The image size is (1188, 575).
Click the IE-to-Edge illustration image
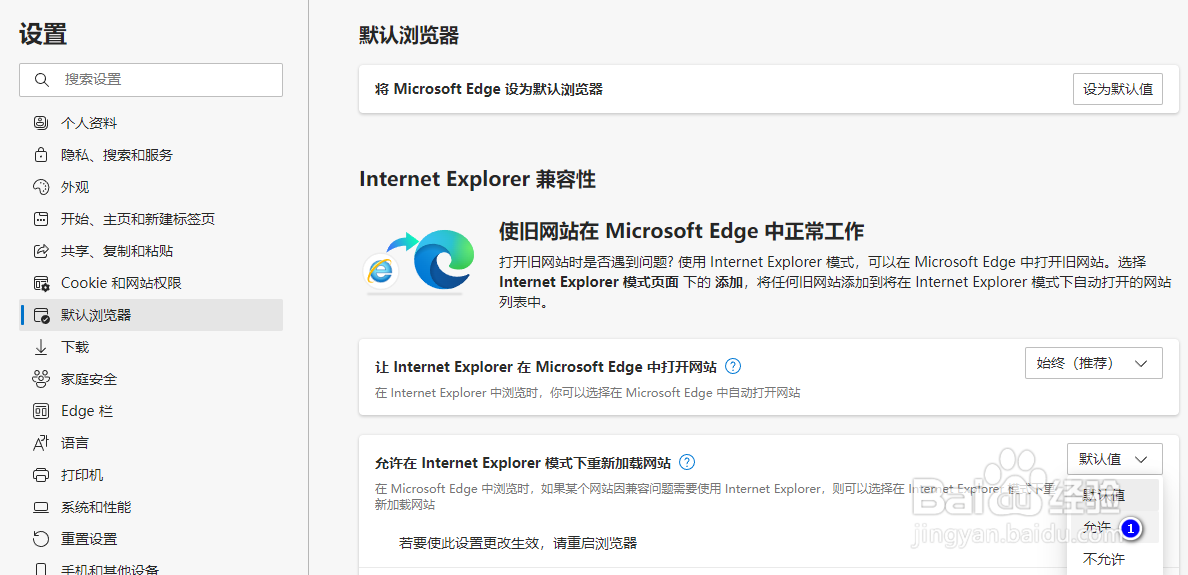point(419,260)
